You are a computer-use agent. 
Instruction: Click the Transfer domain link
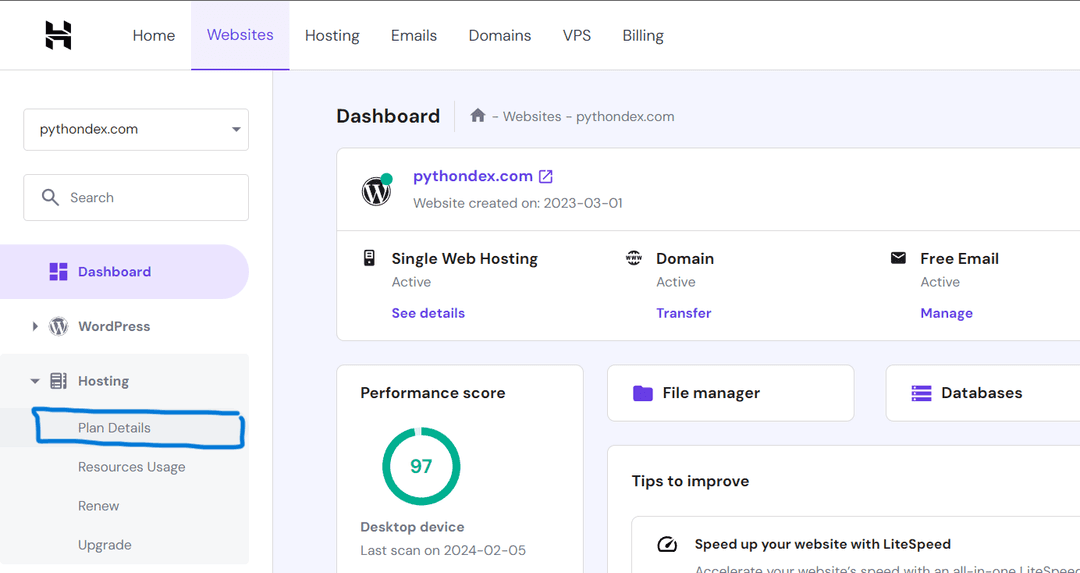(x=684, y=313)
